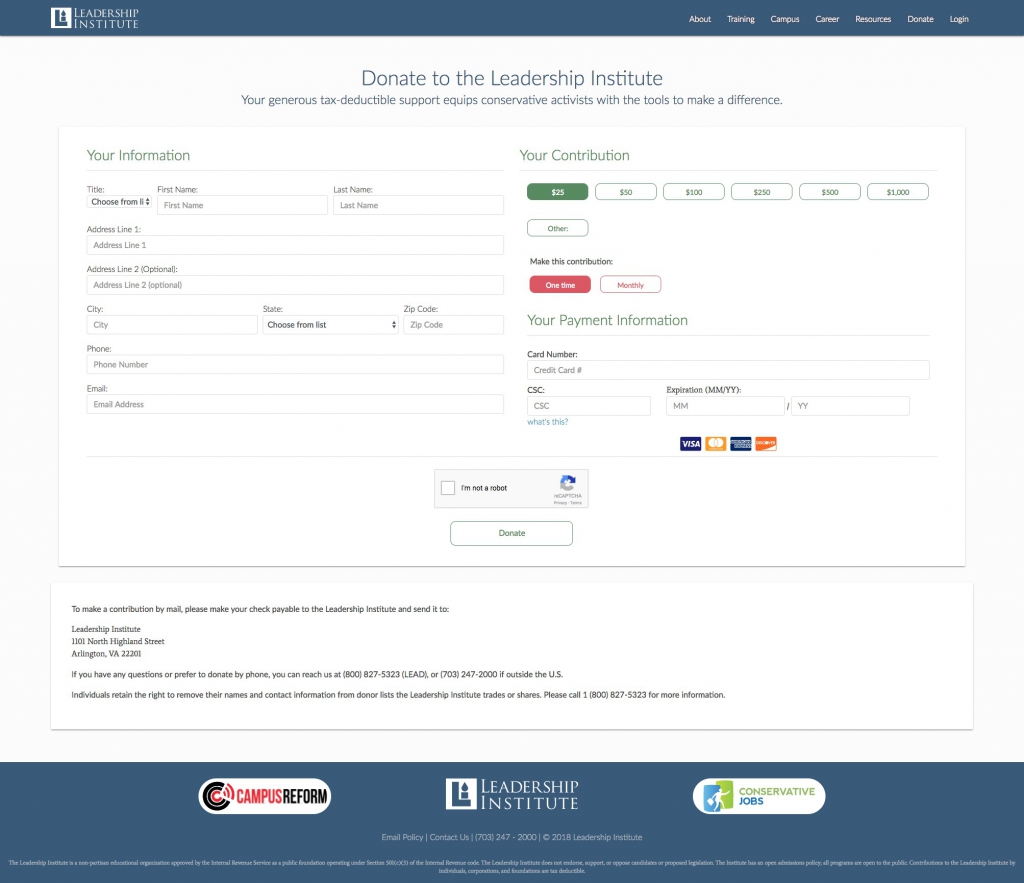
Task: Click the Visa card icon
Action: click(x=690, y=444)
